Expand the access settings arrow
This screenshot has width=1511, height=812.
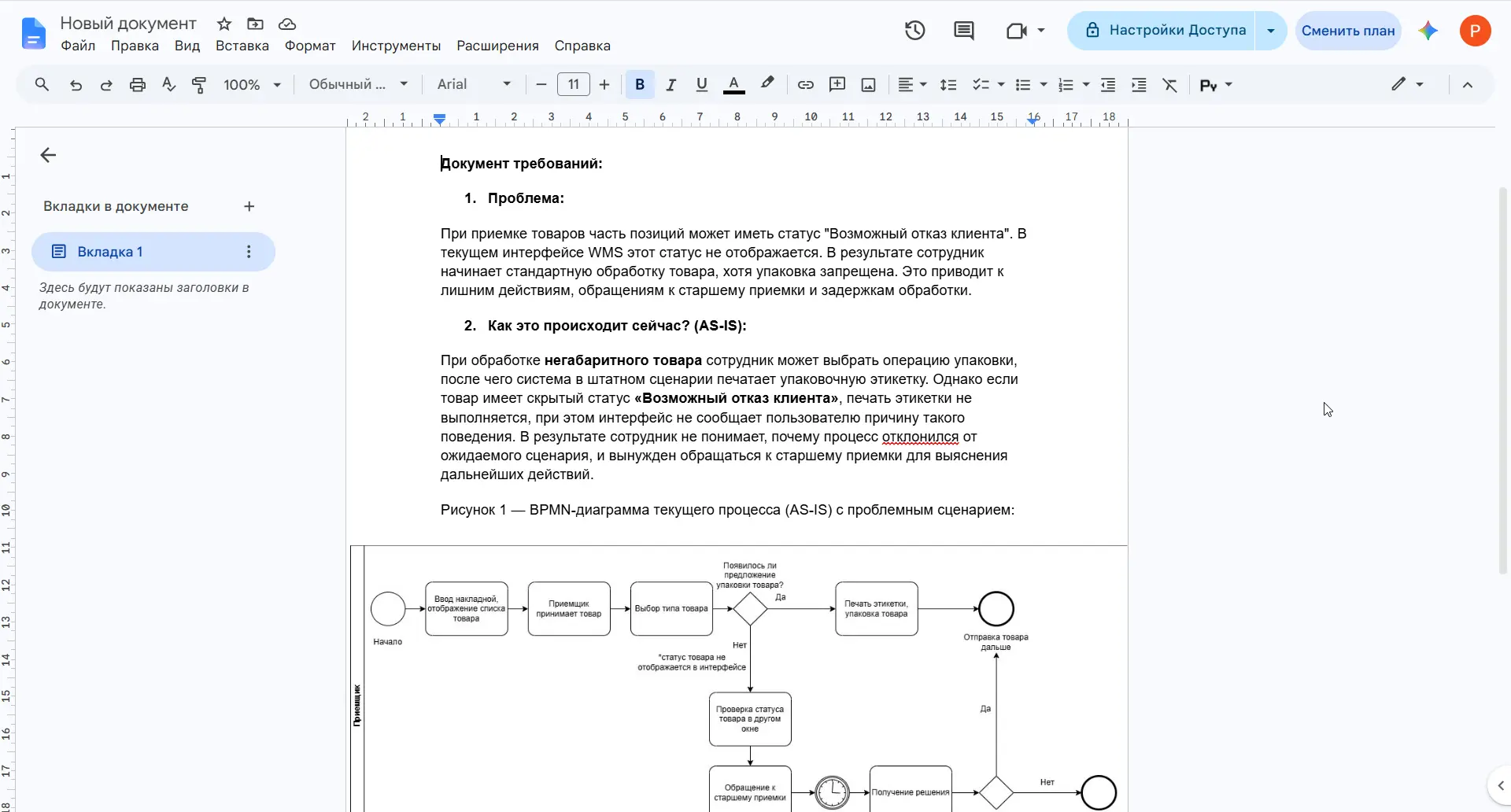pyautogui.click(x=1271, y=31)
